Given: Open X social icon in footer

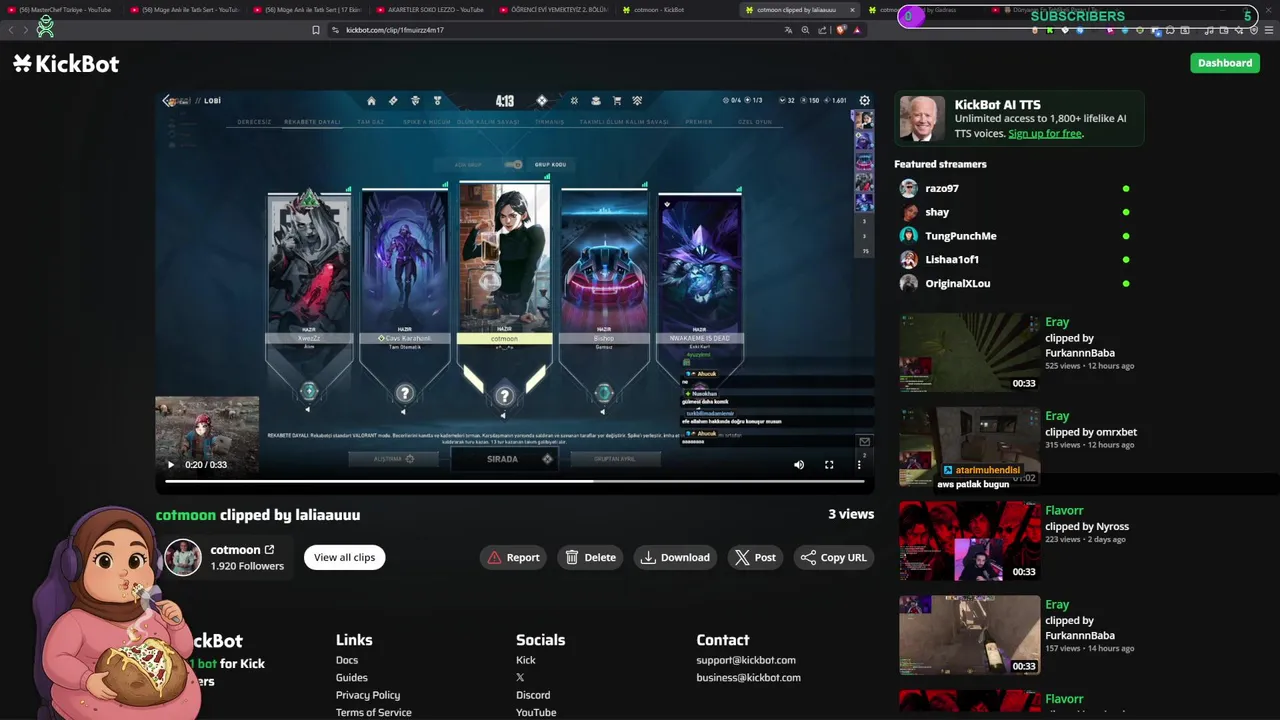Looking at the screenshot, I should click(x=520, y=678).
